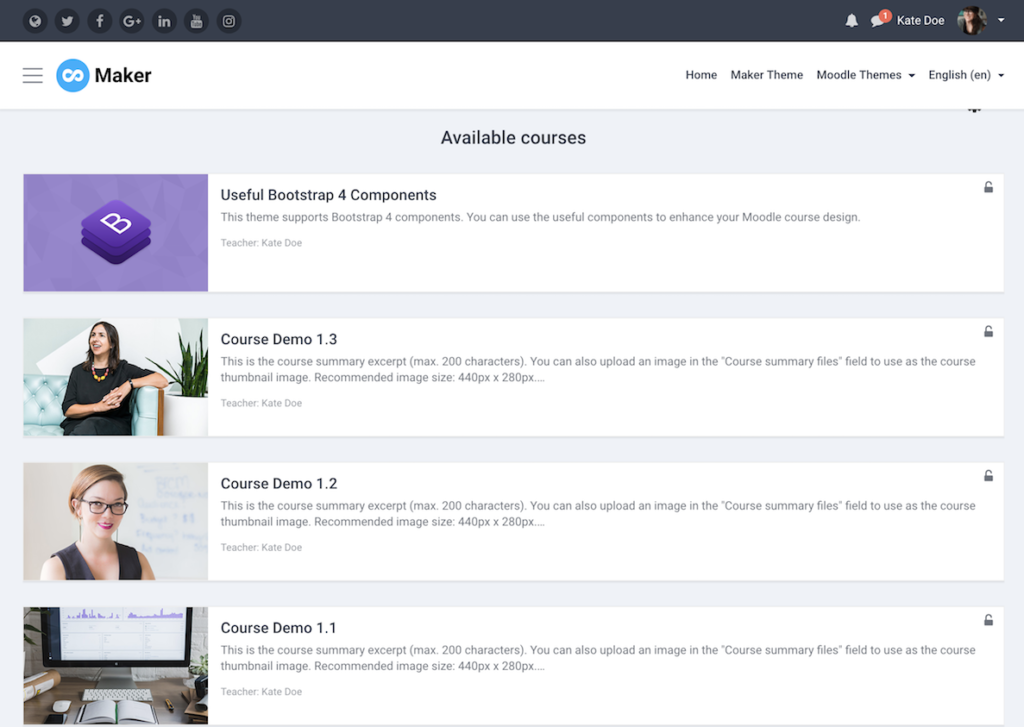Click Kate Doe's profile avatar
The height and width of the screenshot is (727, 1024).
pos(972,20)
